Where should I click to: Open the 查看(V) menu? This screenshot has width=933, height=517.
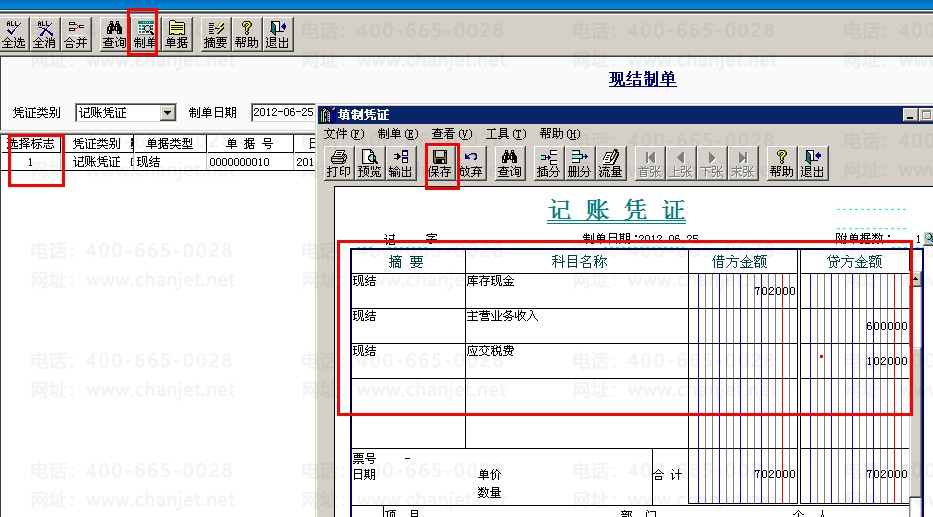click(452, 134)
